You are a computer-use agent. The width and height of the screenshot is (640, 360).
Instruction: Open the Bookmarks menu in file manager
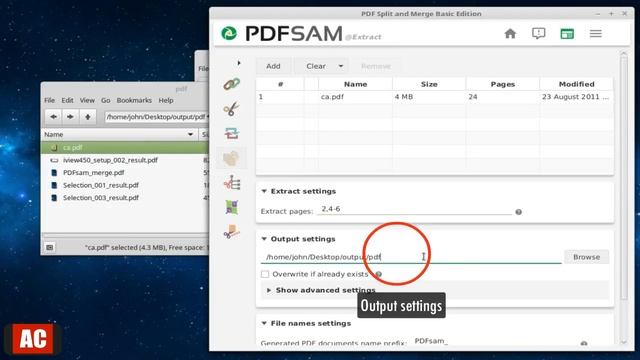[134, 100]
